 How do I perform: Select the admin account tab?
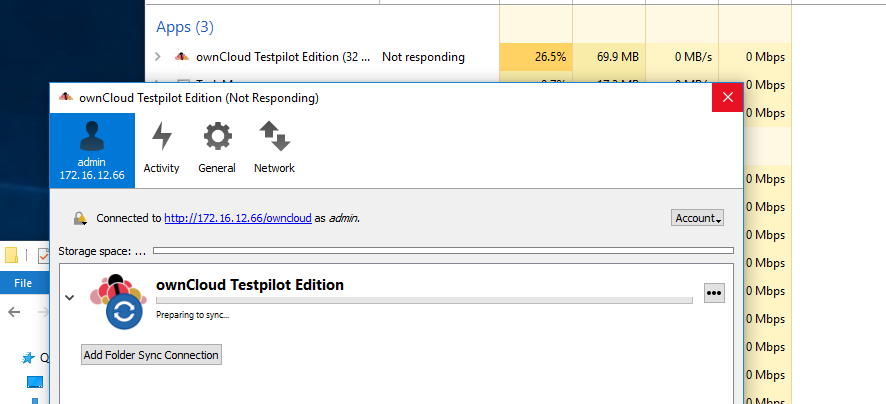[92, 150]
